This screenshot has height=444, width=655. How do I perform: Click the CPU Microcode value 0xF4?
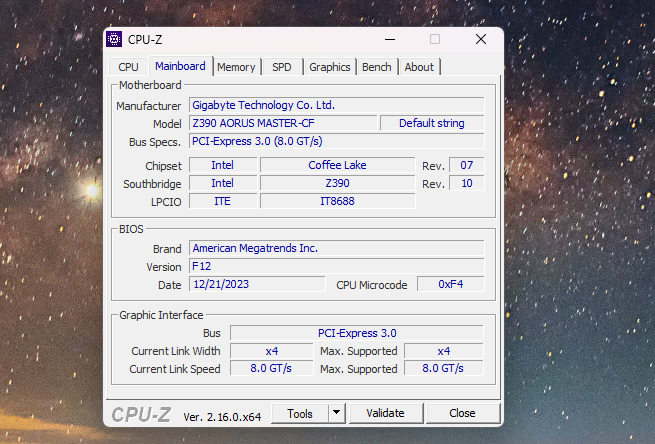451,284
